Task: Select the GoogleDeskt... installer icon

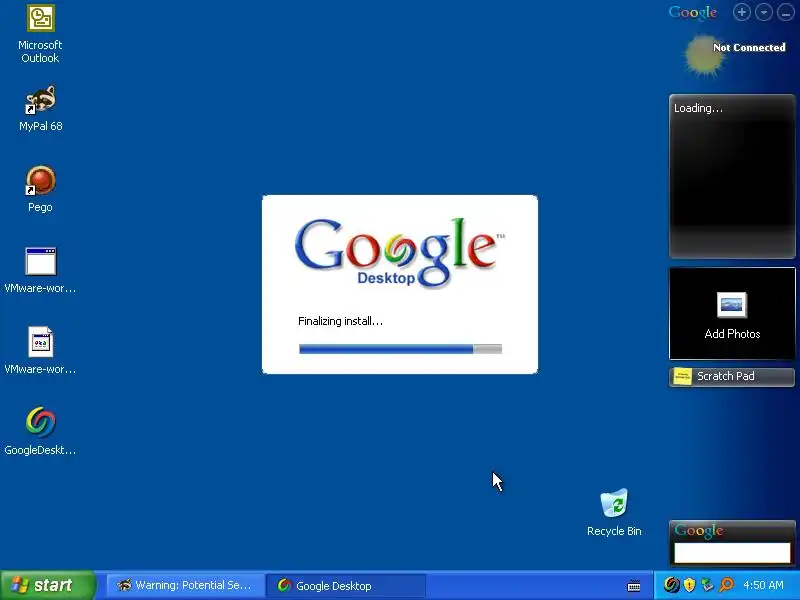Action: (40, 422)
